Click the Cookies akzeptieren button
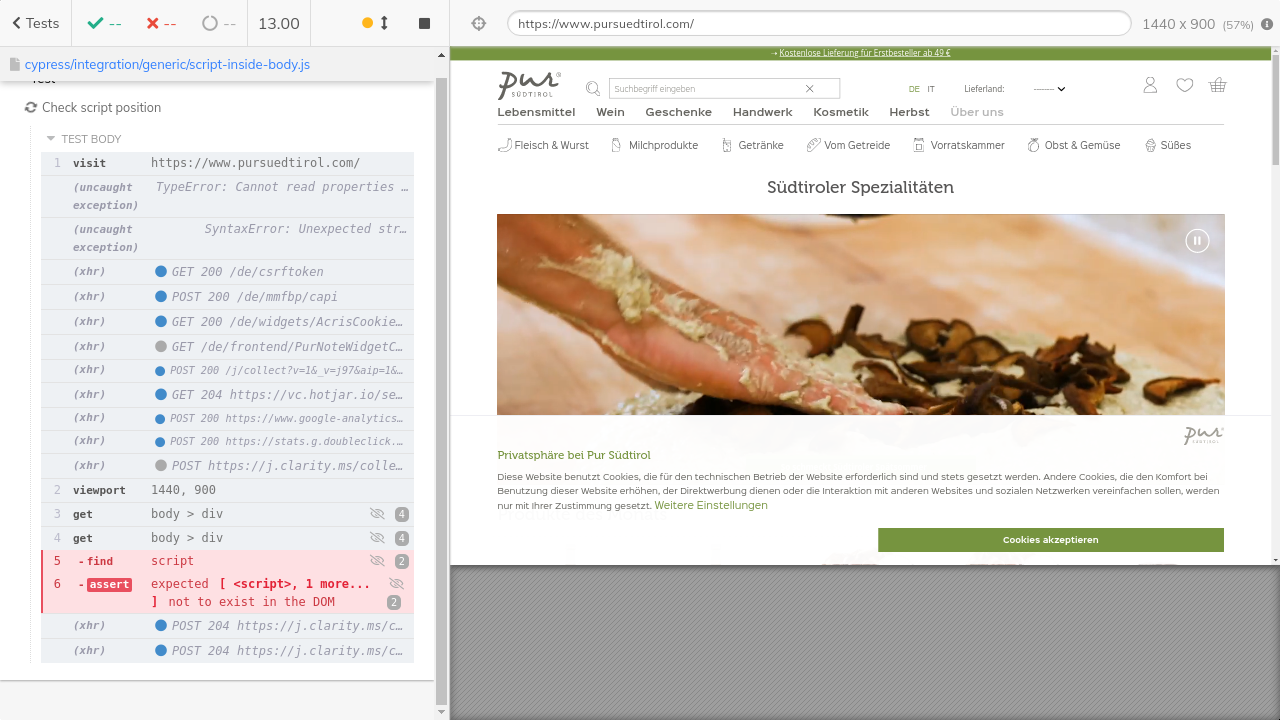The width and height of the screenshot is (1280, 720). click(x=1050, y=540)
